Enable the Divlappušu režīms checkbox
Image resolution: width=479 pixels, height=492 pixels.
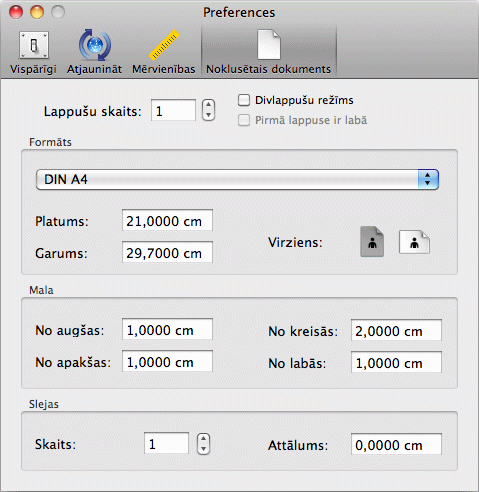[244, 100]
